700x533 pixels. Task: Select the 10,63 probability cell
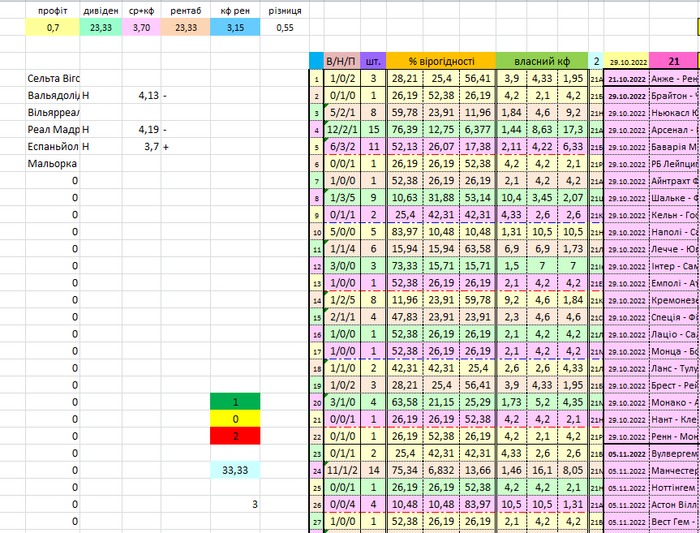404,197
